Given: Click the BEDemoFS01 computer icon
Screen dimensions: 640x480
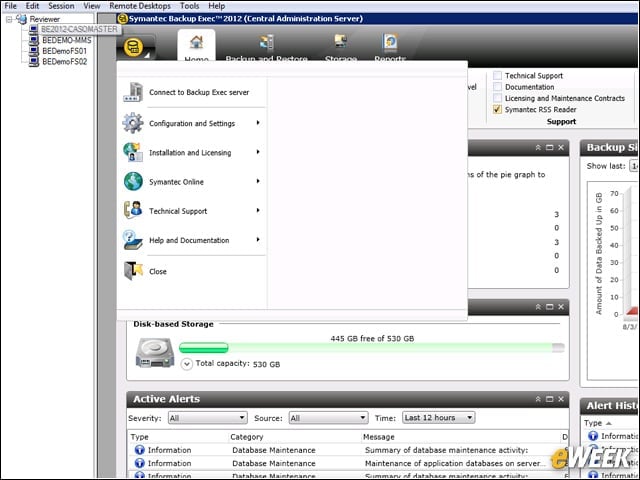Looking at the screenshot, I should point(34,51).
